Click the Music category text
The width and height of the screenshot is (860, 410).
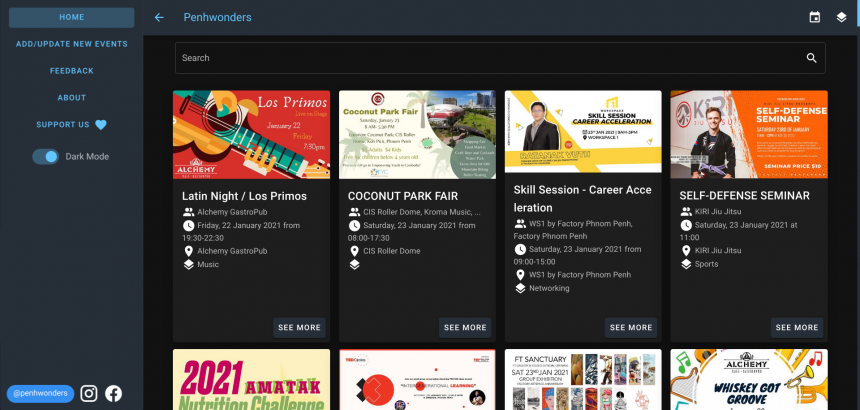208,265
